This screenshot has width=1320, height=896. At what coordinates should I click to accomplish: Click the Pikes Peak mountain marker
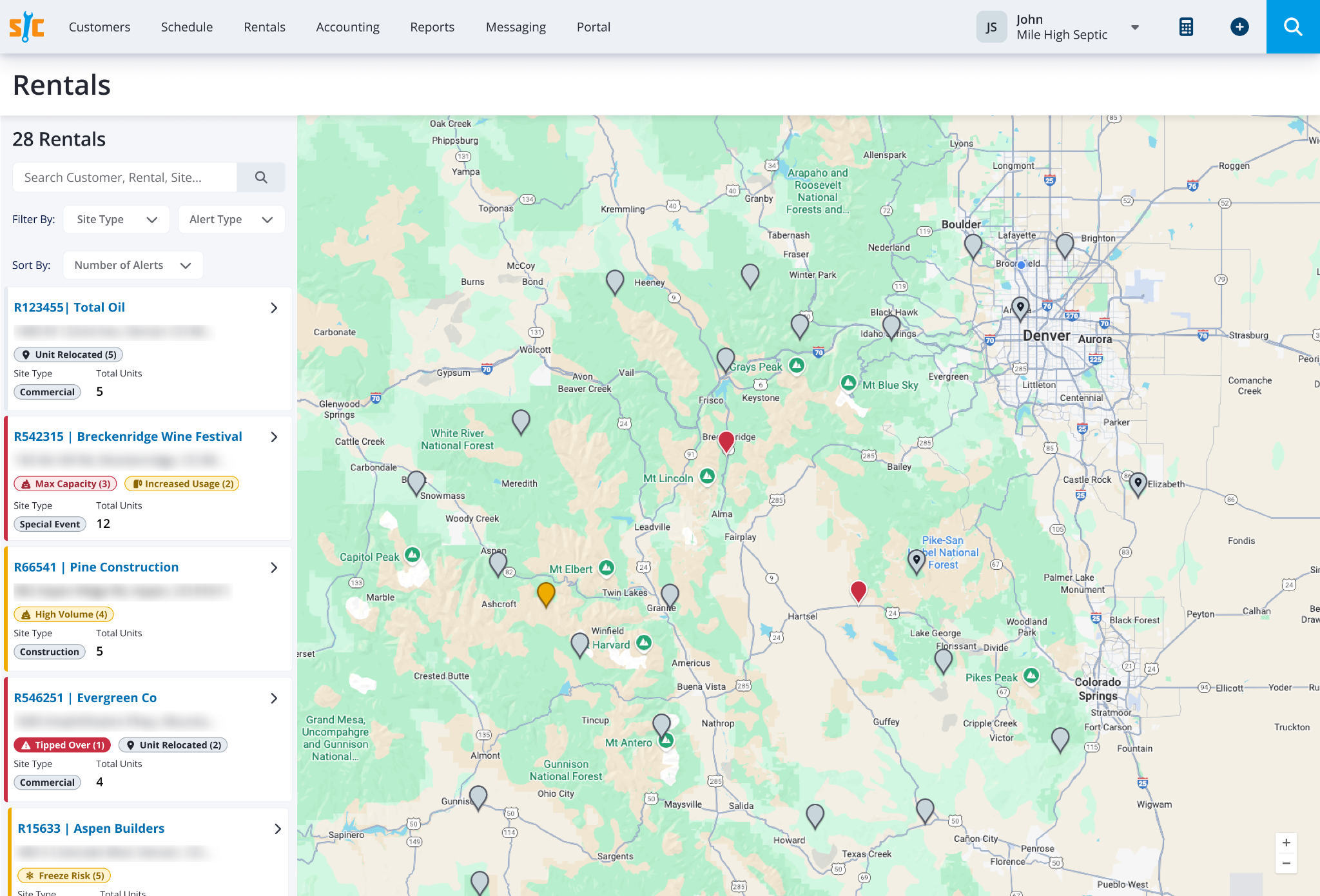[x=1031, y=675]
